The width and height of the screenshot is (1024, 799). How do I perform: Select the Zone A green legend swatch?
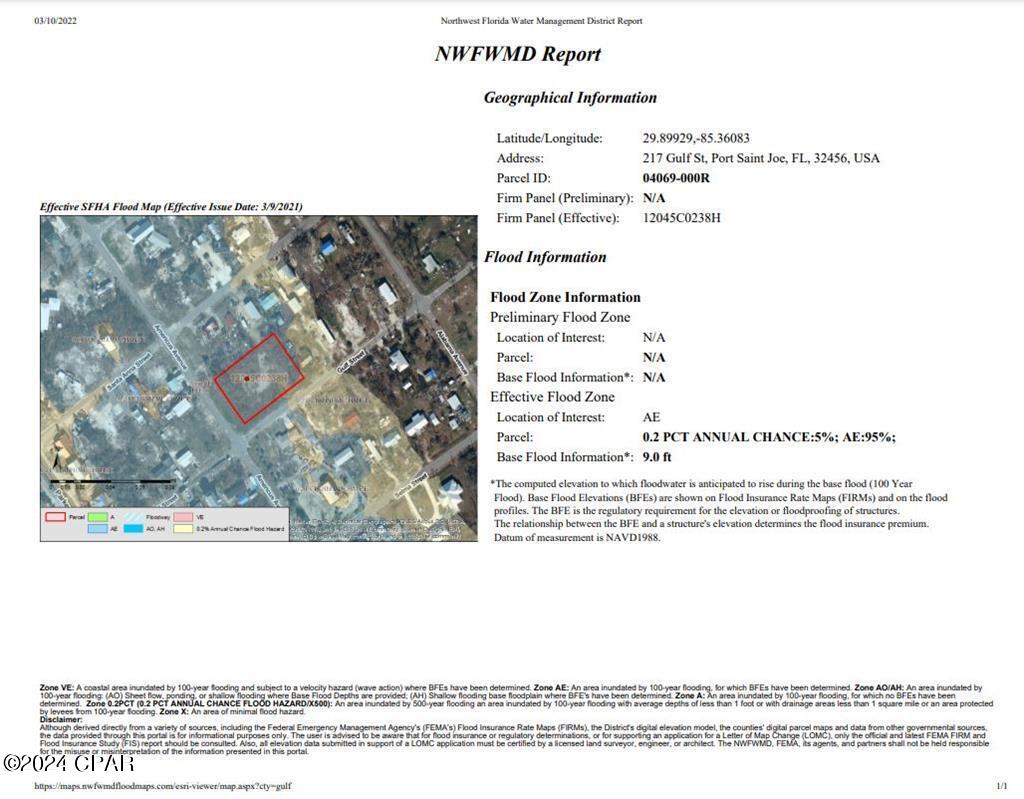tap(97, 516)
